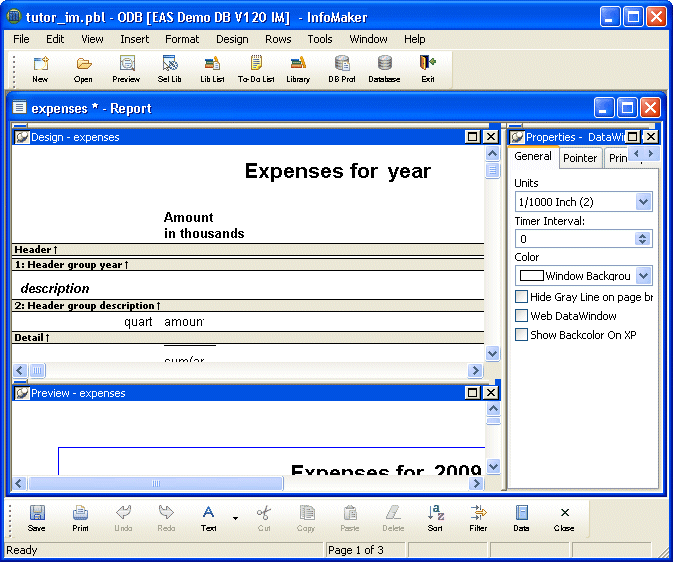Open the Rows menu
Screen dimensions: 673x562
pyautogui.click(x=278, y=39)
